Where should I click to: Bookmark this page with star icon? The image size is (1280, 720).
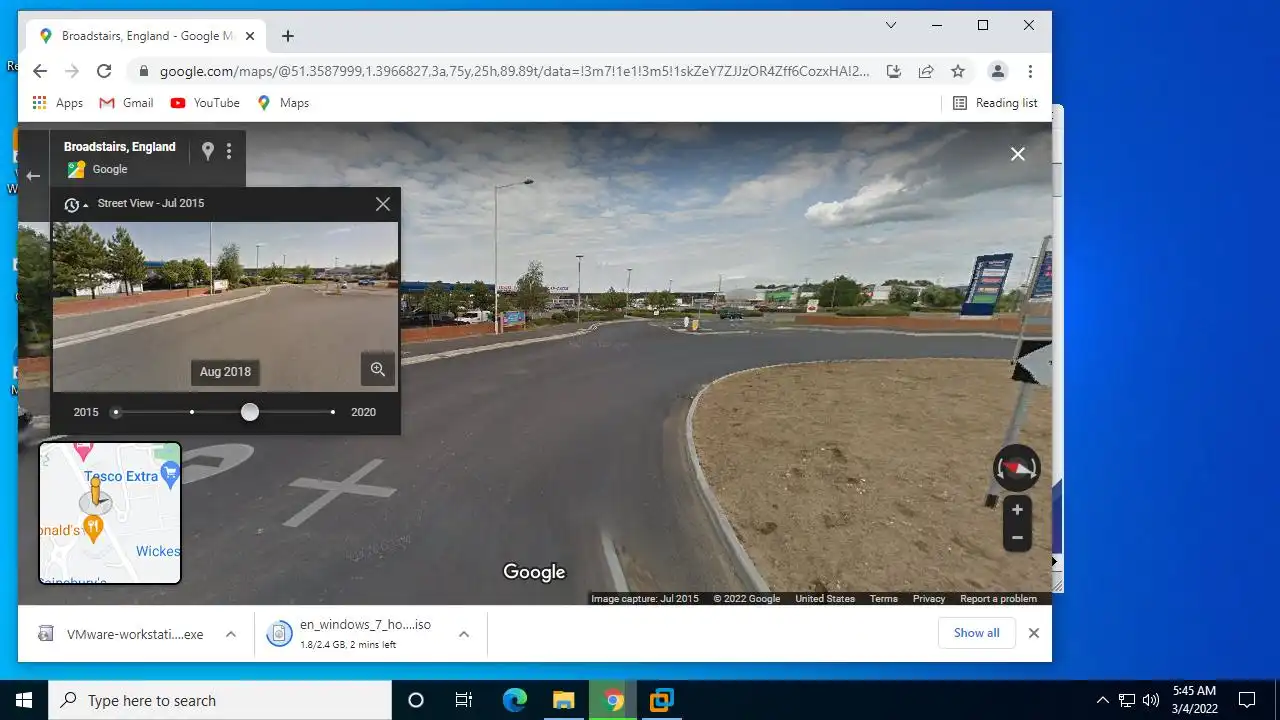958,71
